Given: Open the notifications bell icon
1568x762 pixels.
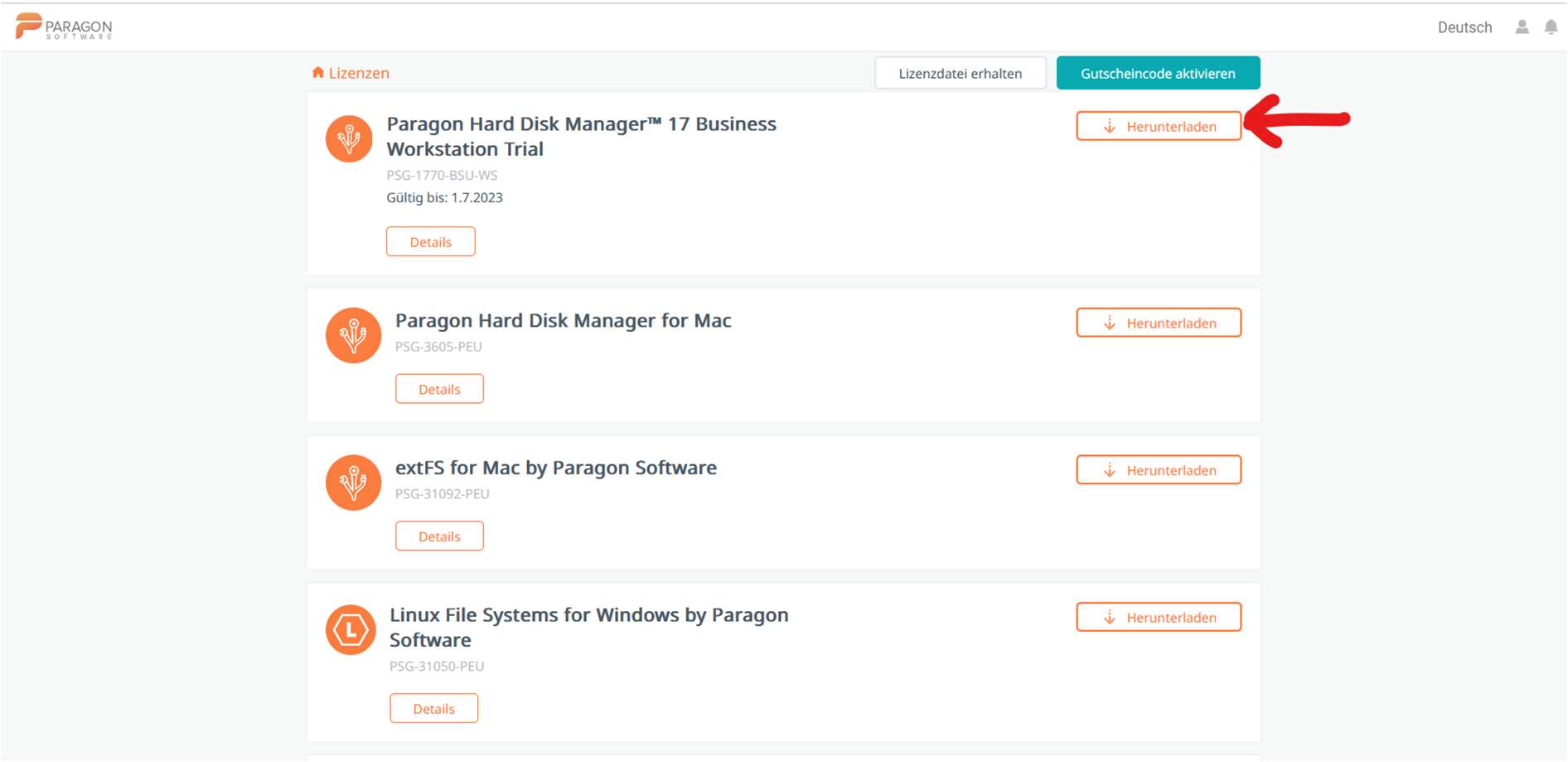Looking at the screenshot, I should click(x=1551, y=27).
